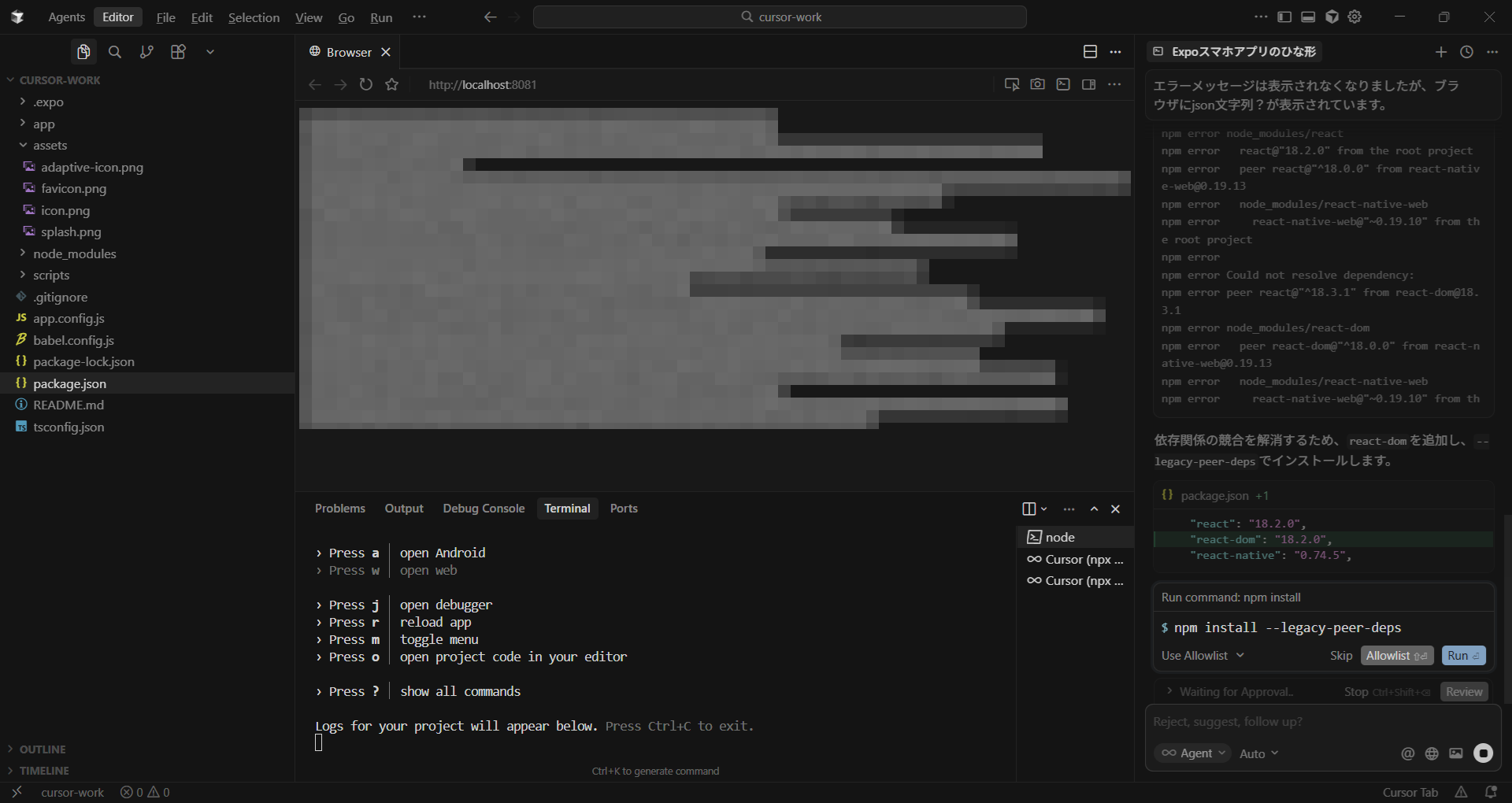Viewport: 1512px width, 803px height.
Task: Open the chat history clock icon
Action: [1466, 52]
